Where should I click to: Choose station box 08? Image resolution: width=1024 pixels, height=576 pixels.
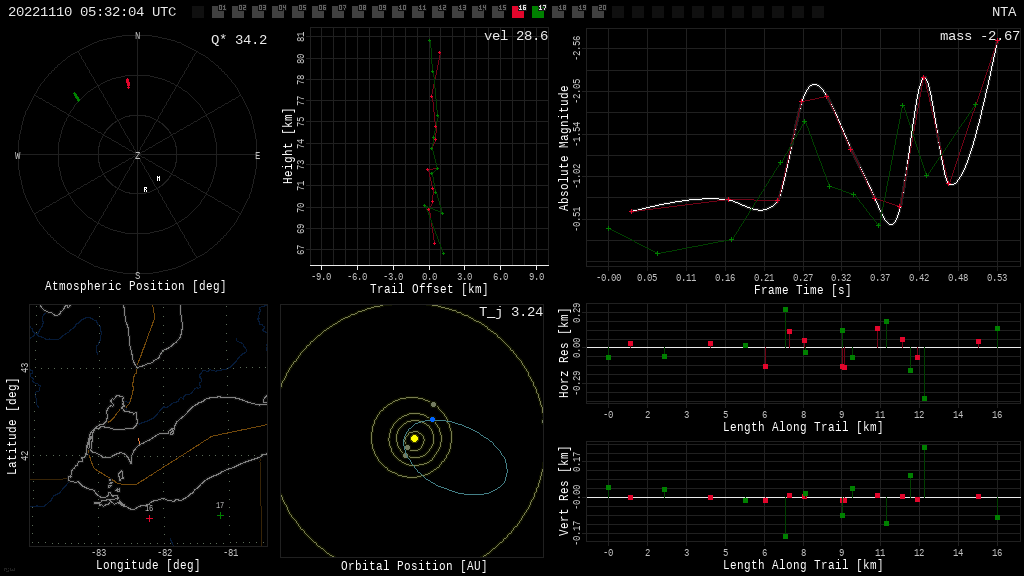(358, 11)
